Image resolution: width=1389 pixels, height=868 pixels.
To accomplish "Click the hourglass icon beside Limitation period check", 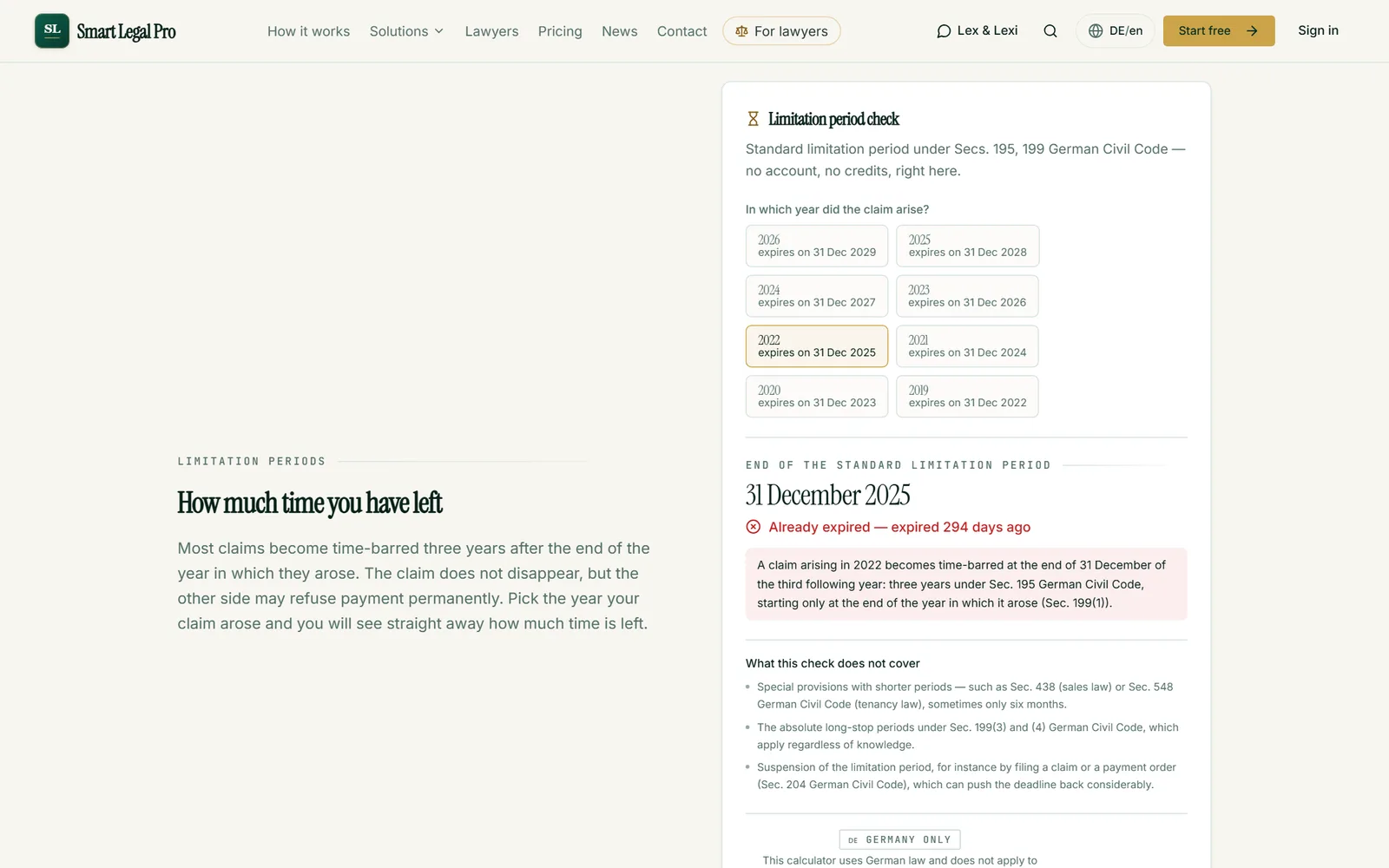I will [x=754, y=119].
